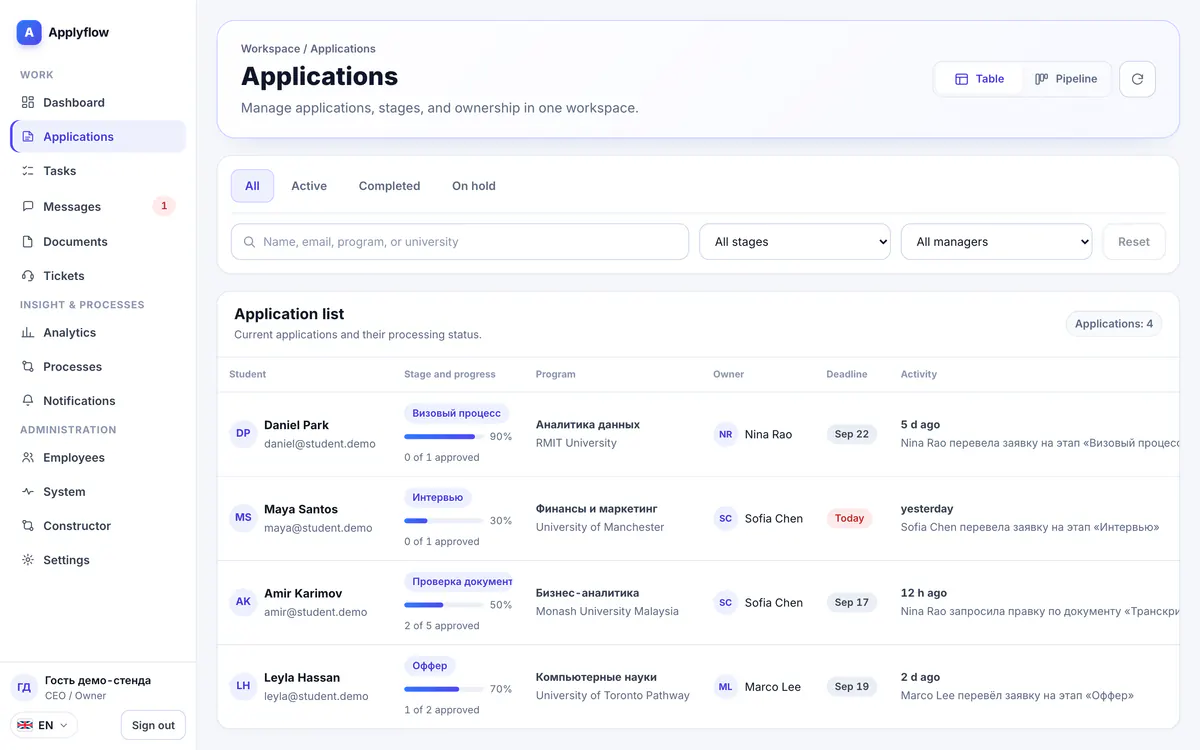
Task: Select the Active filter tab
Action: pos(309,186)
